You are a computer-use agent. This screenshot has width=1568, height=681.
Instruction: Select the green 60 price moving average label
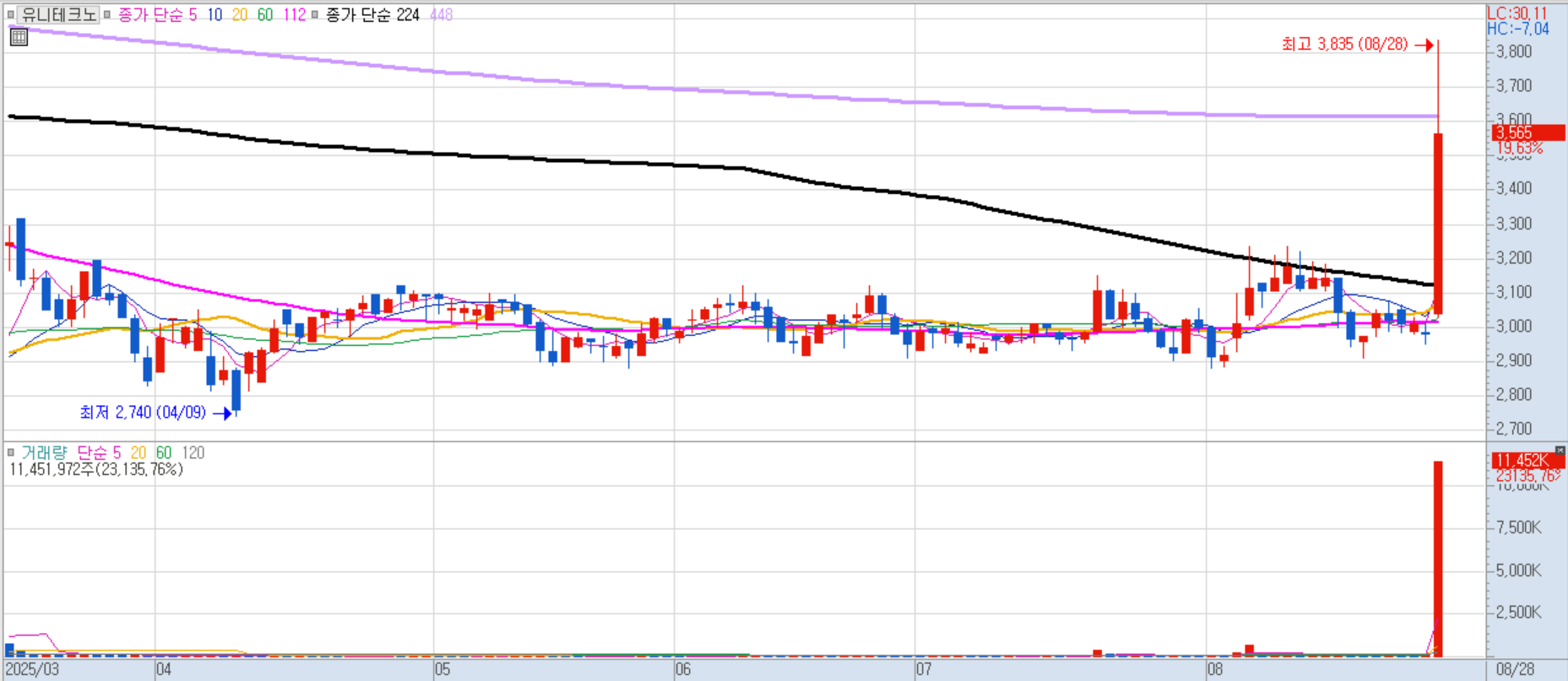(265, 14)
